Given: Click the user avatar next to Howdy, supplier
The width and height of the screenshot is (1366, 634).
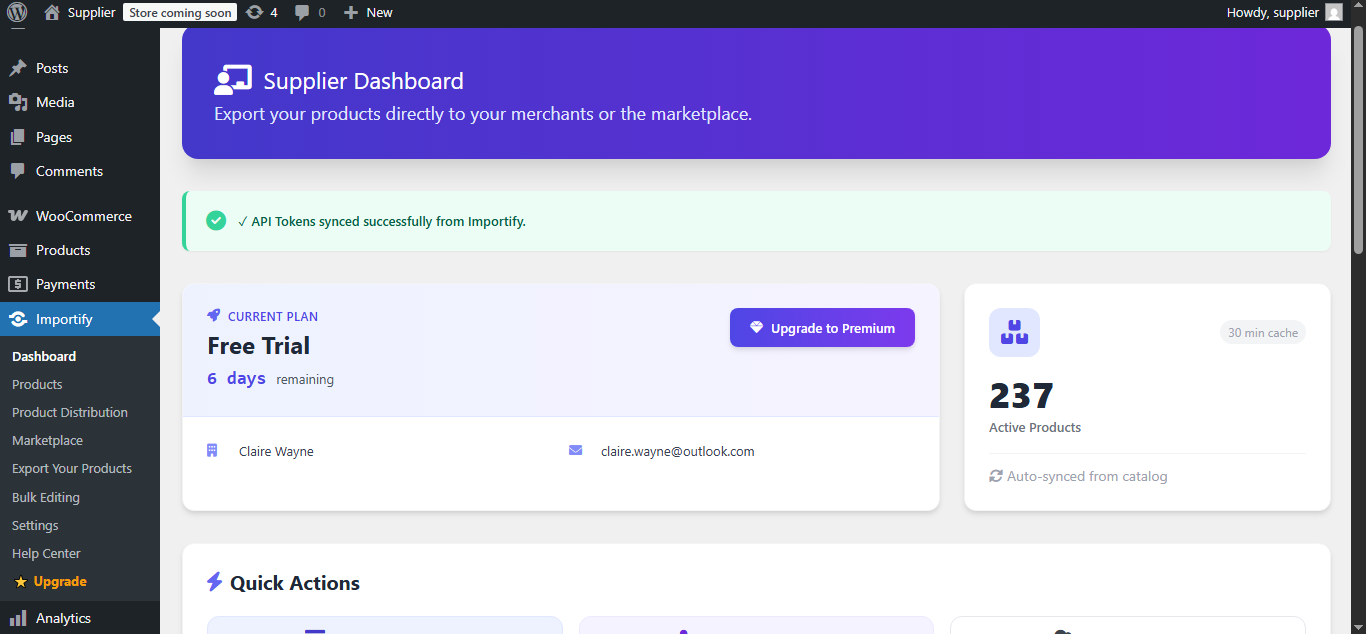Looking at the screenshot, I should coord(1334,12).
